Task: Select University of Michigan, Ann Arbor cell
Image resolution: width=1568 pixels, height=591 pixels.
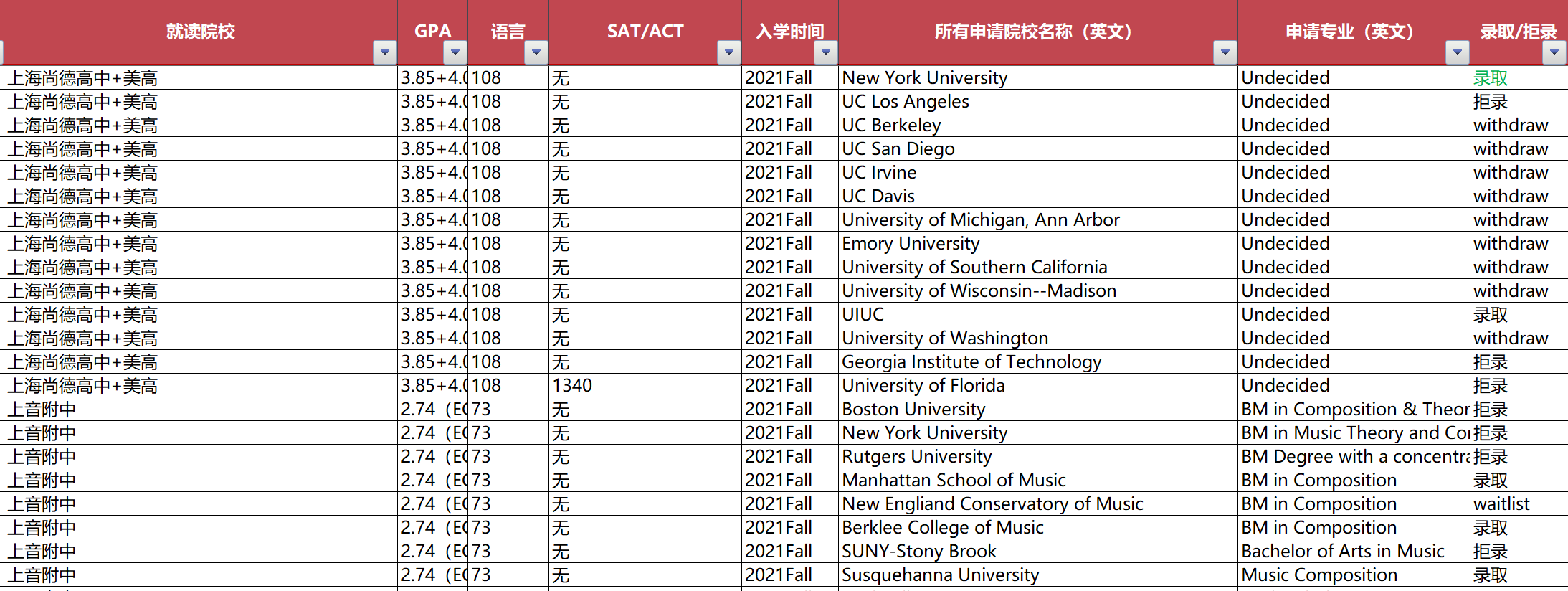Action: point(1038,220)
